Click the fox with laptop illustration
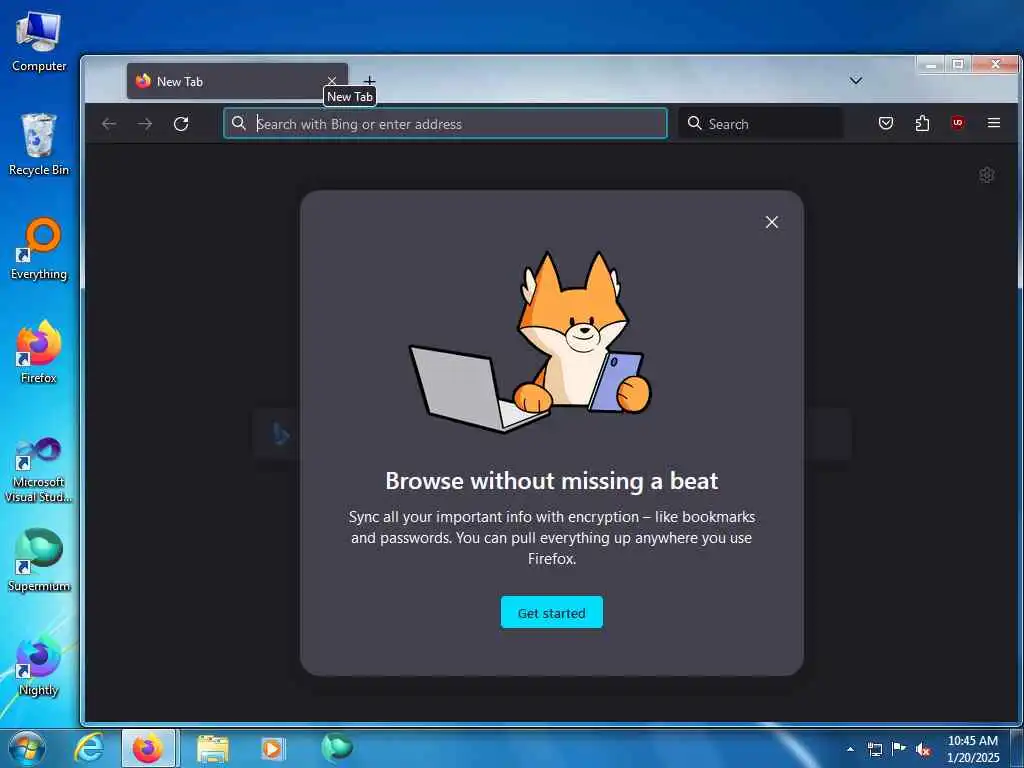This screenshot has height=768, width=1024. pyautogui.click(x=530, y=341)
